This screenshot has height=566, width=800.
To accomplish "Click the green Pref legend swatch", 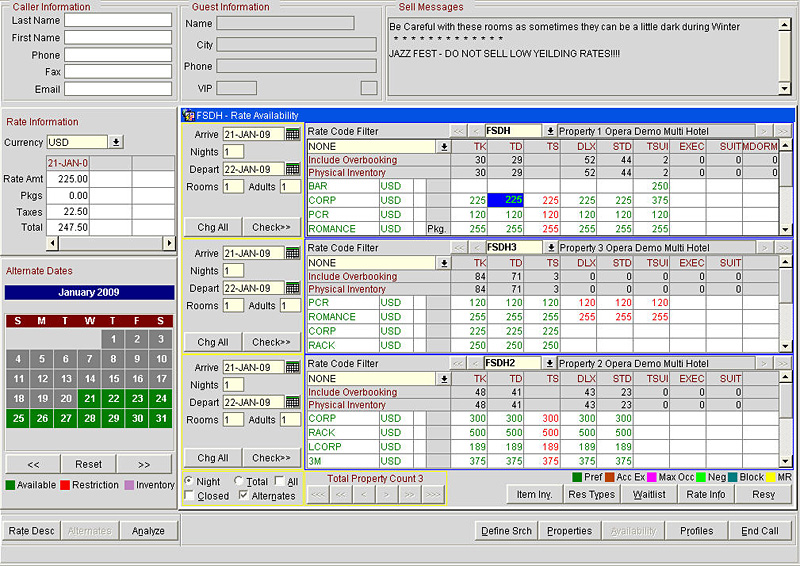I will point(577,477).
